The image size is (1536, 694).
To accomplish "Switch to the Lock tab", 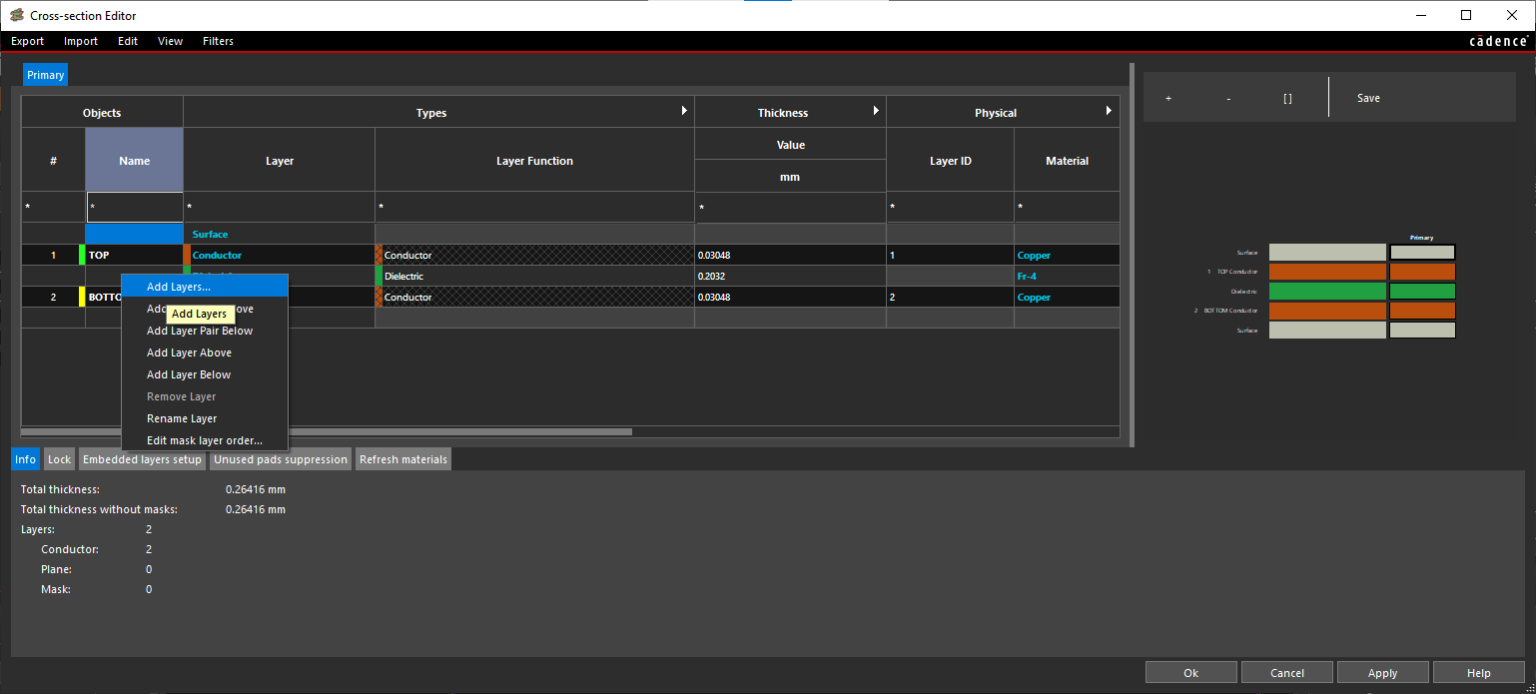I will [60, 459].
